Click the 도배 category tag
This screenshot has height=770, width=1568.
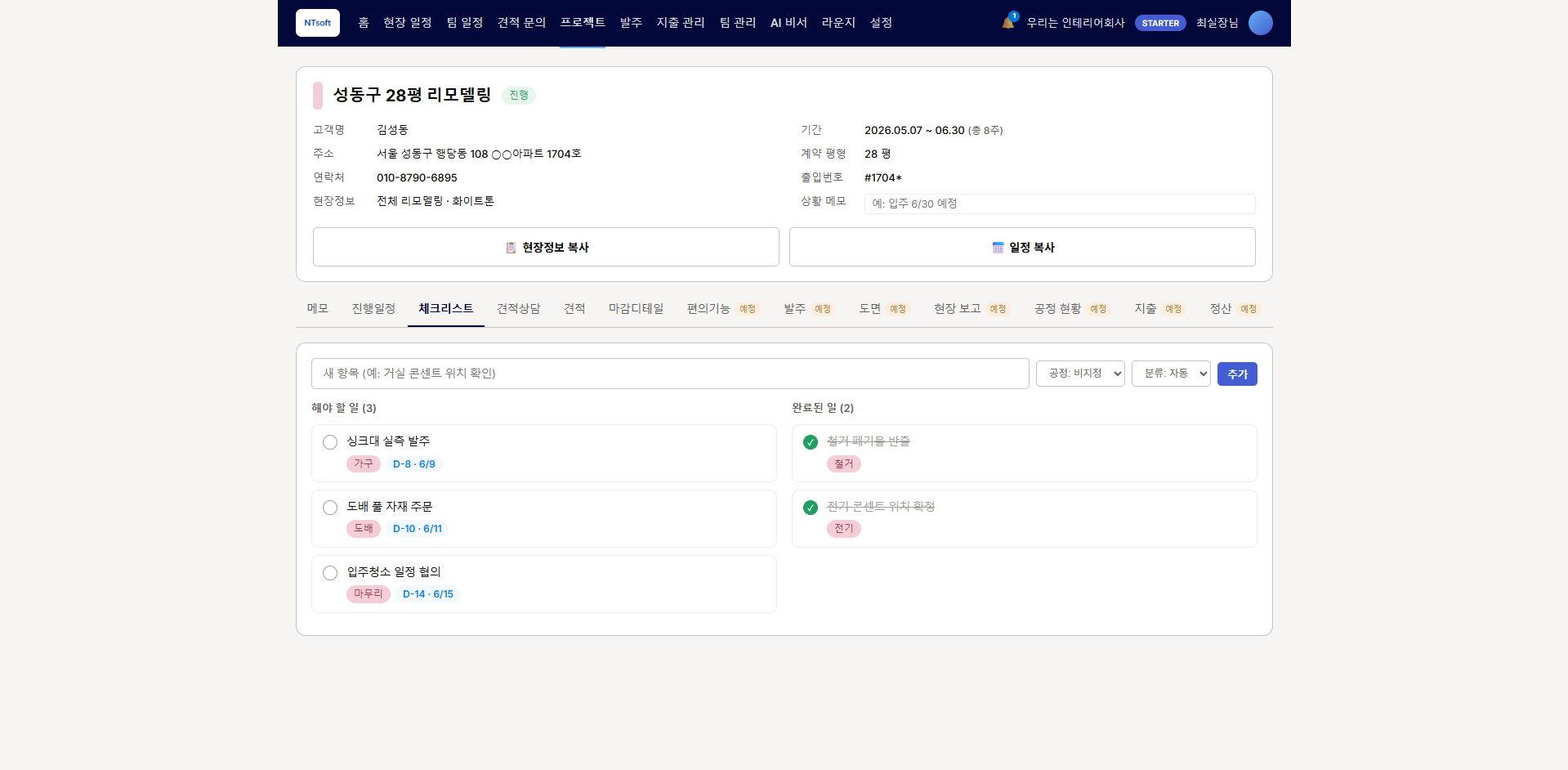[x=364, y=529]
